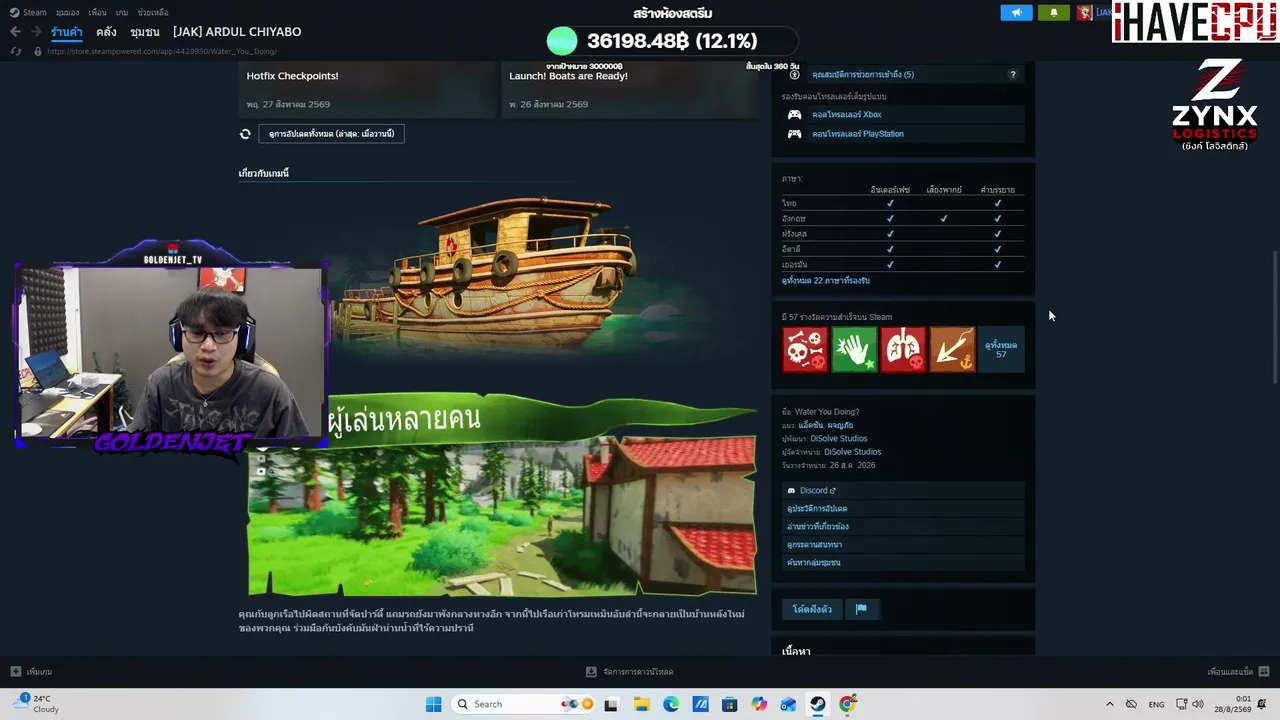Switch to the คลัง (Library) tab
This screenshot has width=1280, height=720.
(106, 32)
